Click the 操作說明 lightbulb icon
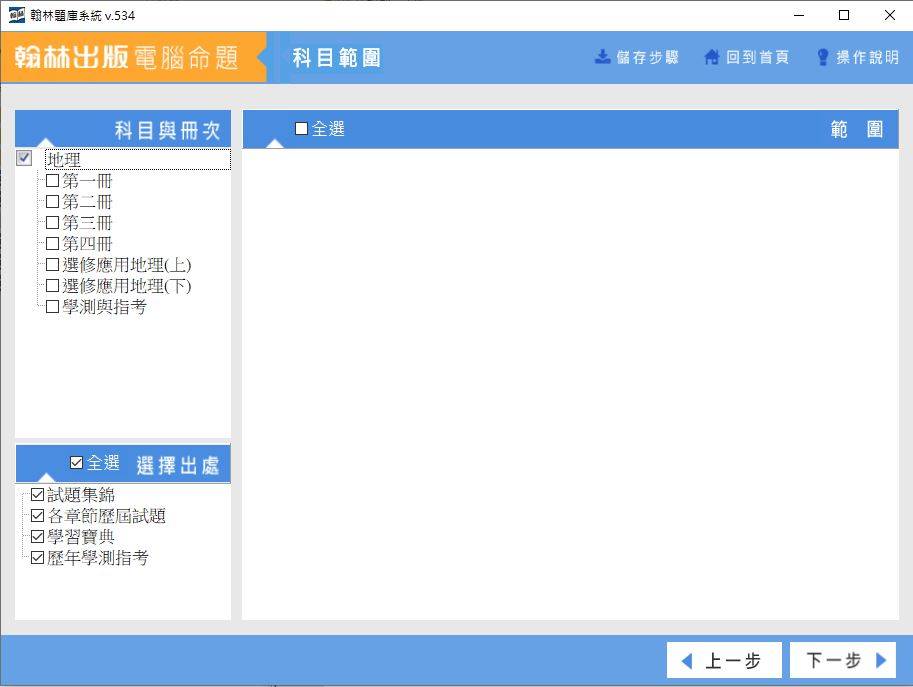The height and width of the screenshot is (687, 913). (x=823, y=56)
